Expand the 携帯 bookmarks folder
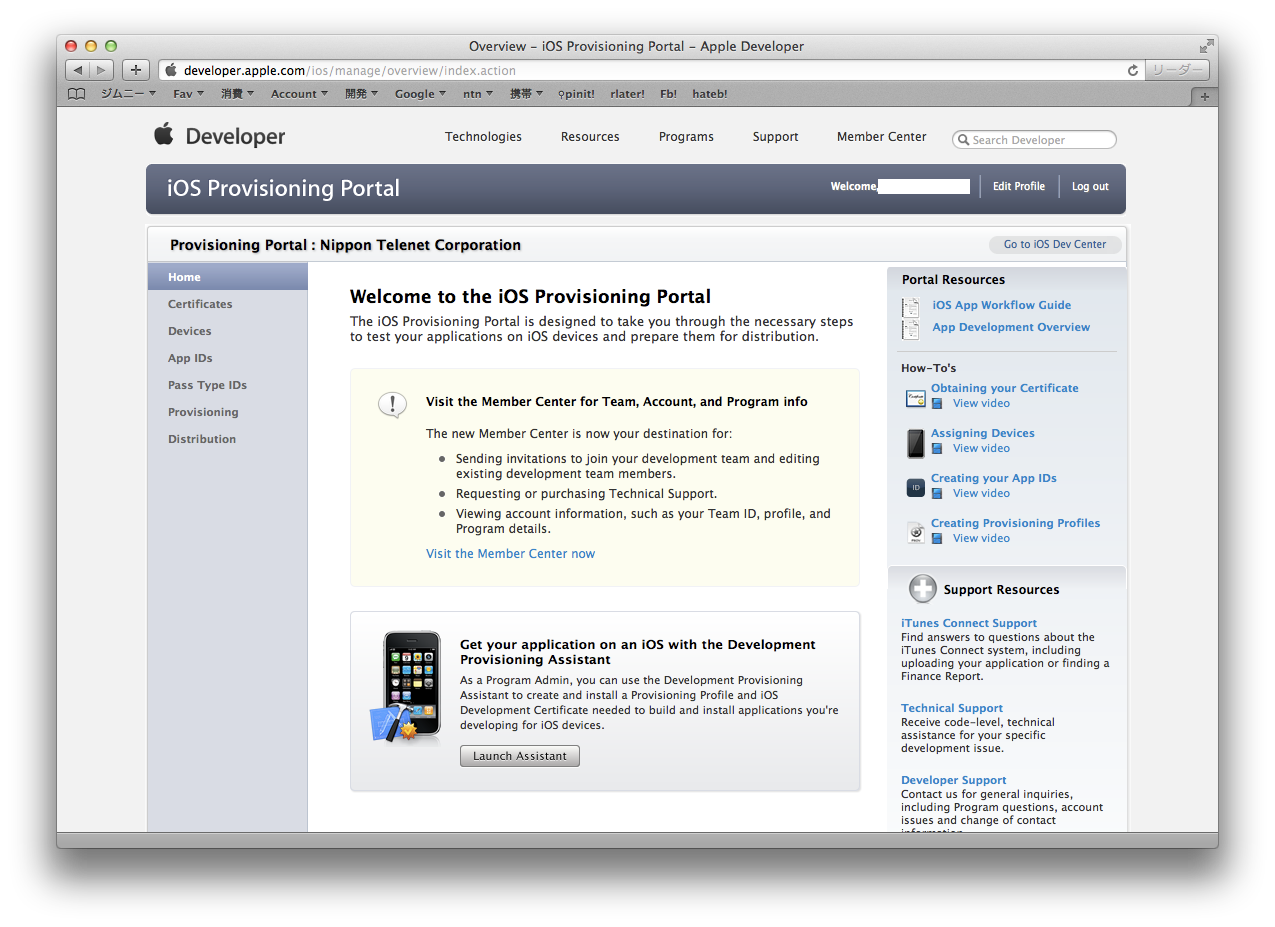This screenshot has width=1275, height=927. click(526, 94)
